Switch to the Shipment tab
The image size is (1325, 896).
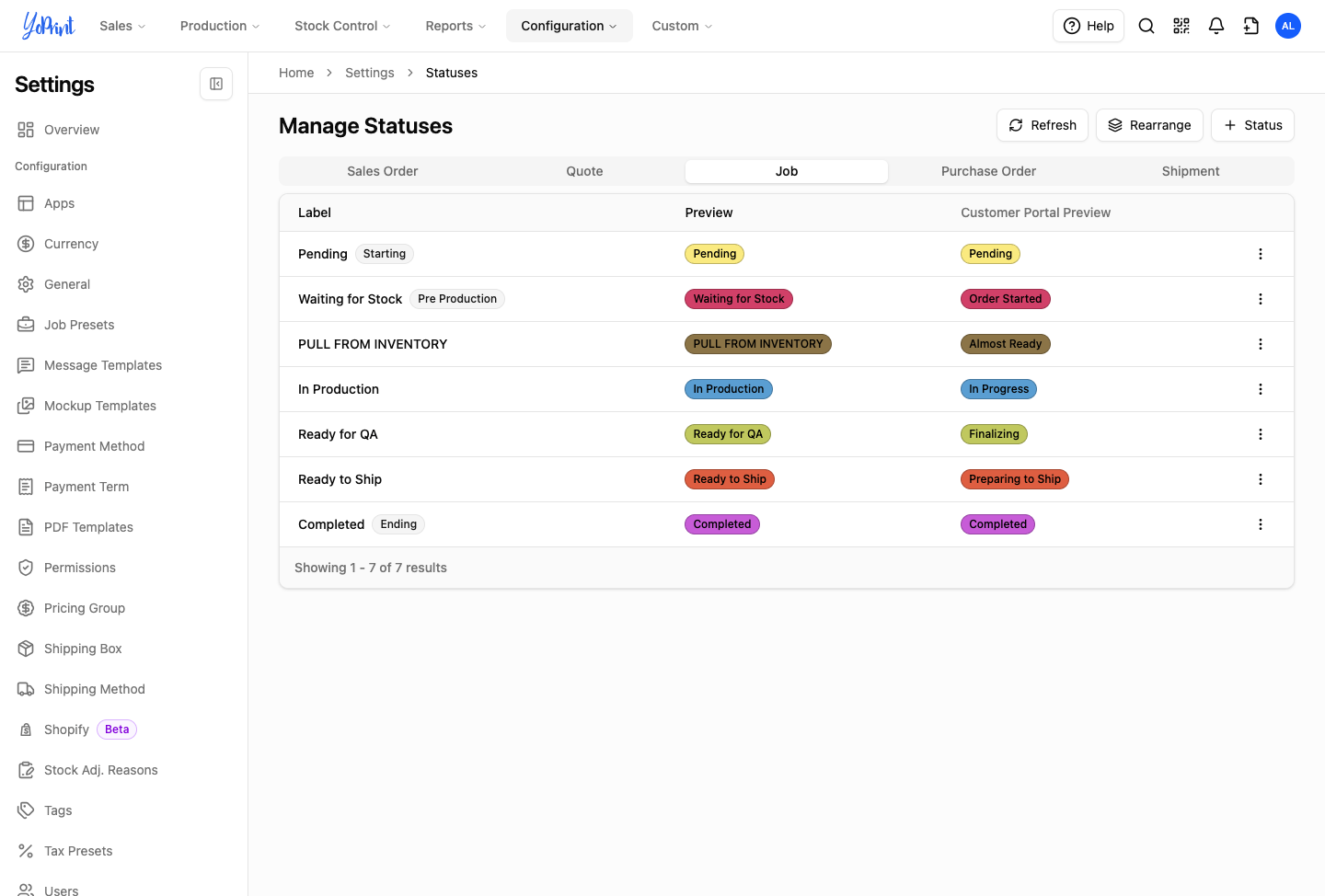tap(1191, 171)
